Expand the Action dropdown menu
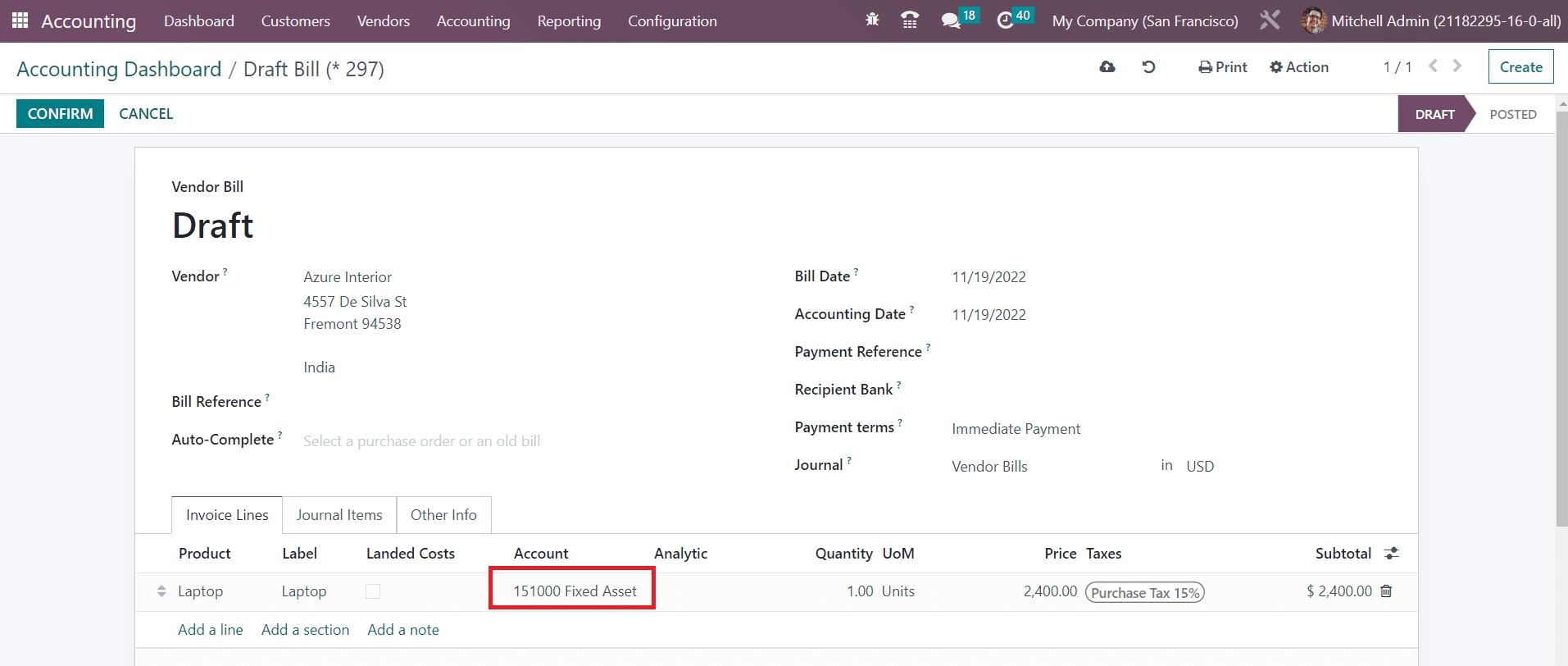The height and width of the screenshot is (666, 1568). pos(1299,67)
